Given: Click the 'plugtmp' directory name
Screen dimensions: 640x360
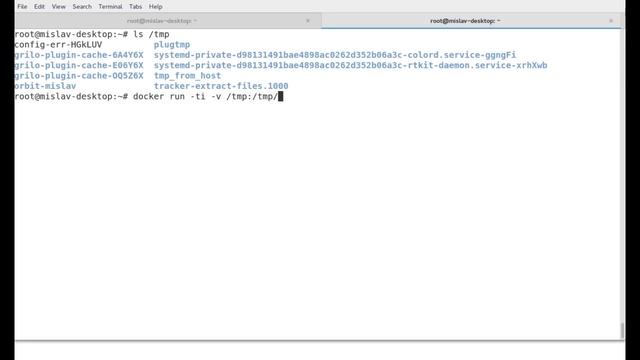Looking at the screenshot, I should [x=172, y=45].
